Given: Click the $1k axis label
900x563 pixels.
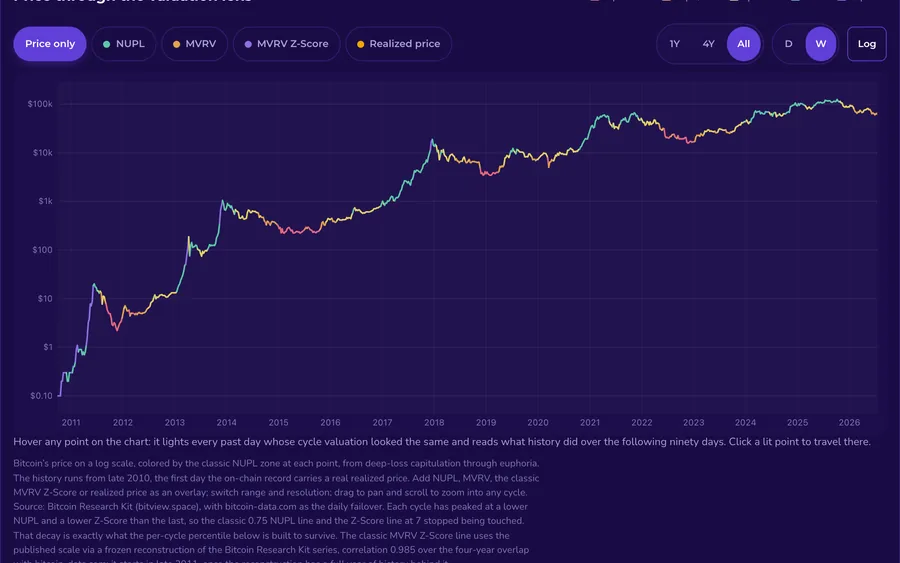Looking at the screenshot, I should tap(45, 201).
